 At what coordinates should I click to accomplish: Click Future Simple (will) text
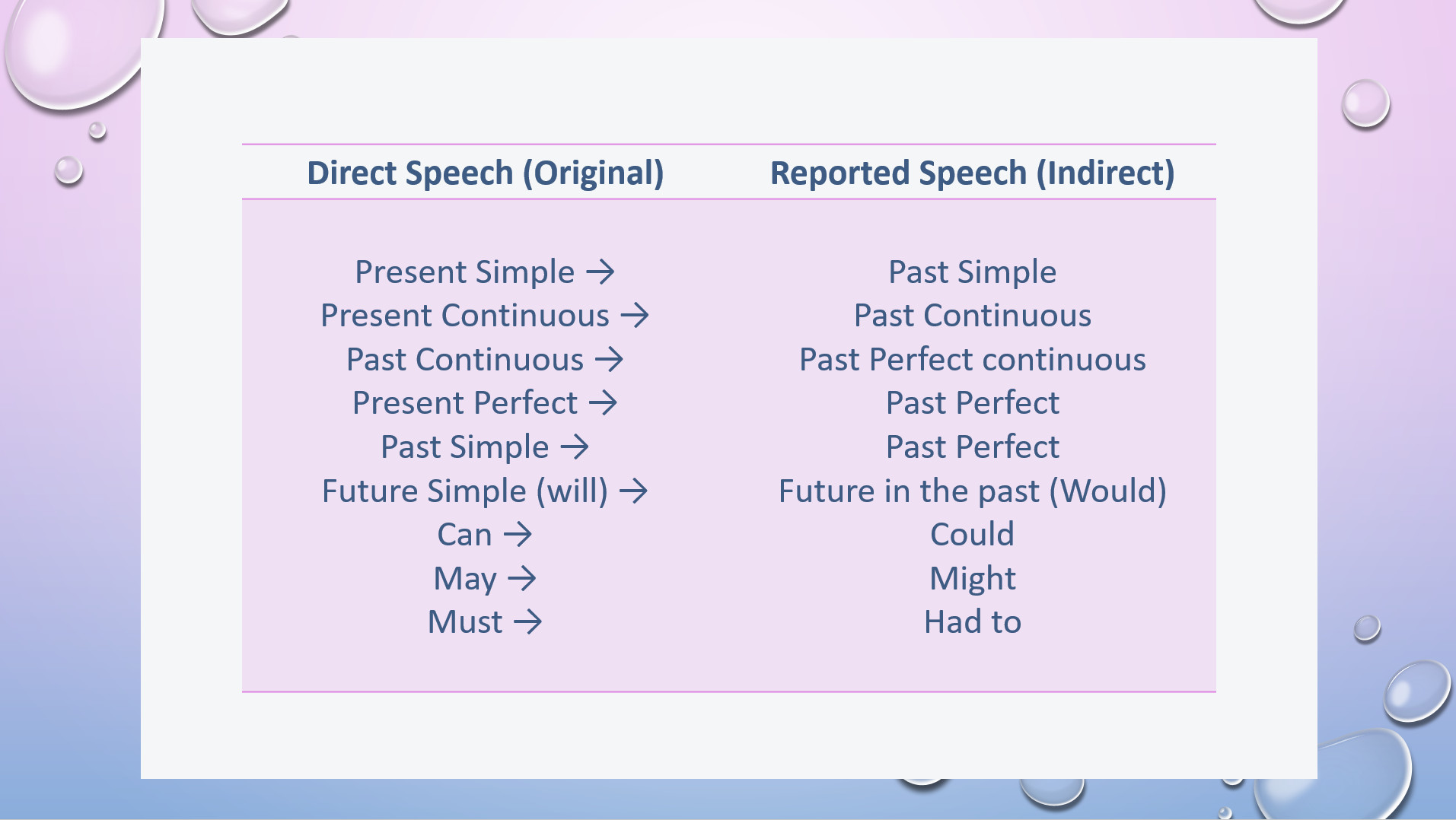pyautogui.click(x=464, y=491)
